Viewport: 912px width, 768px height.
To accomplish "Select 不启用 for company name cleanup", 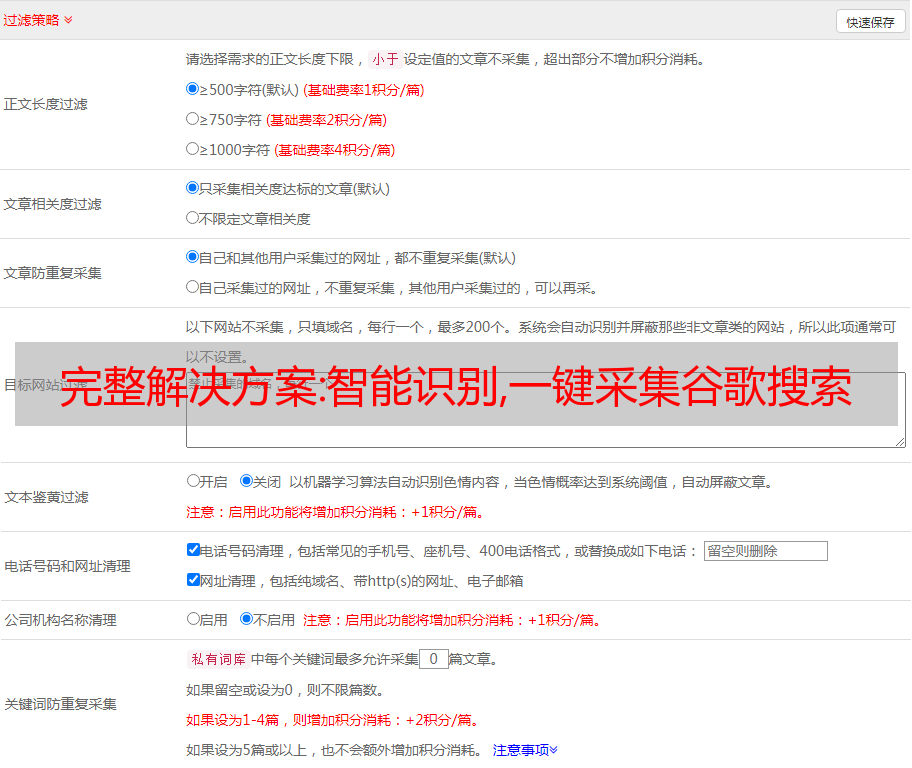I will point(246,619).
